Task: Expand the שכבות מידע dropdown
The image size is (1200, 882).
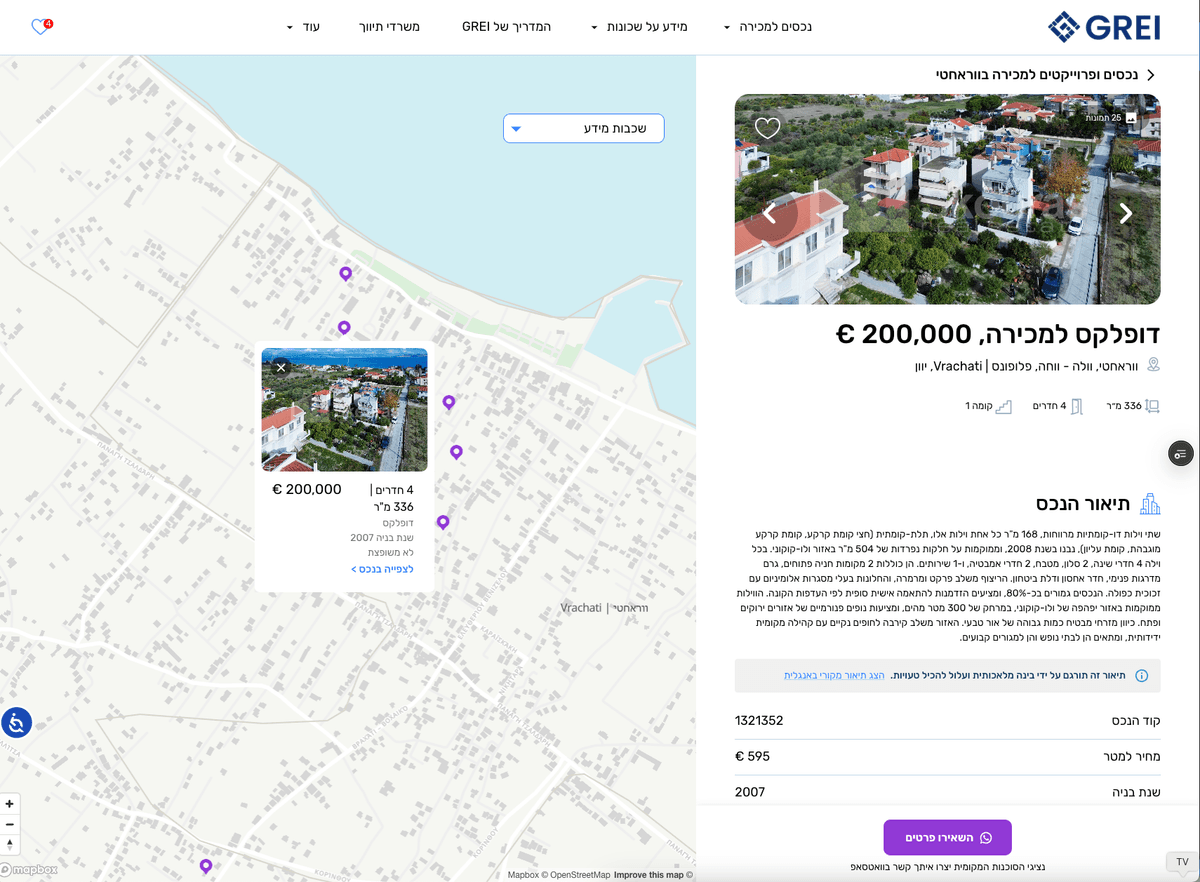Action: [x=583, y=128]
